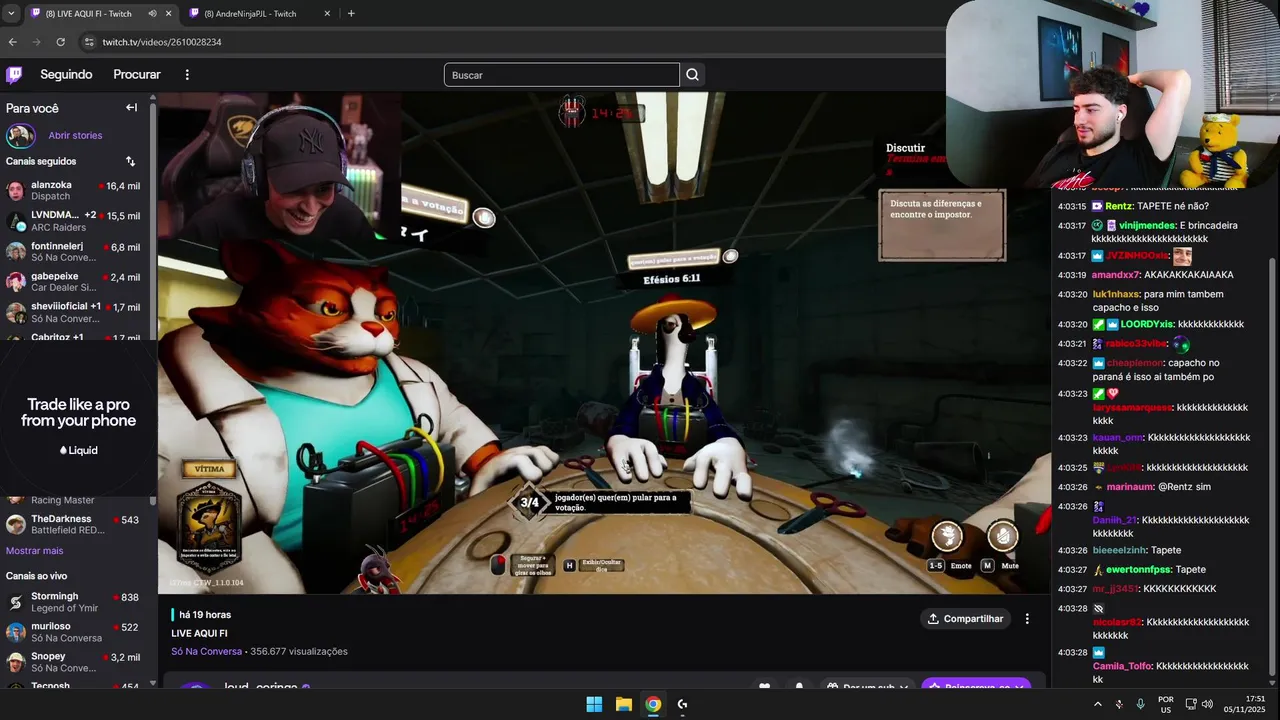This screenshot has width=1280, height=720.
Task: Open the tab search dropdown arrow
Action: coord(10,14)
